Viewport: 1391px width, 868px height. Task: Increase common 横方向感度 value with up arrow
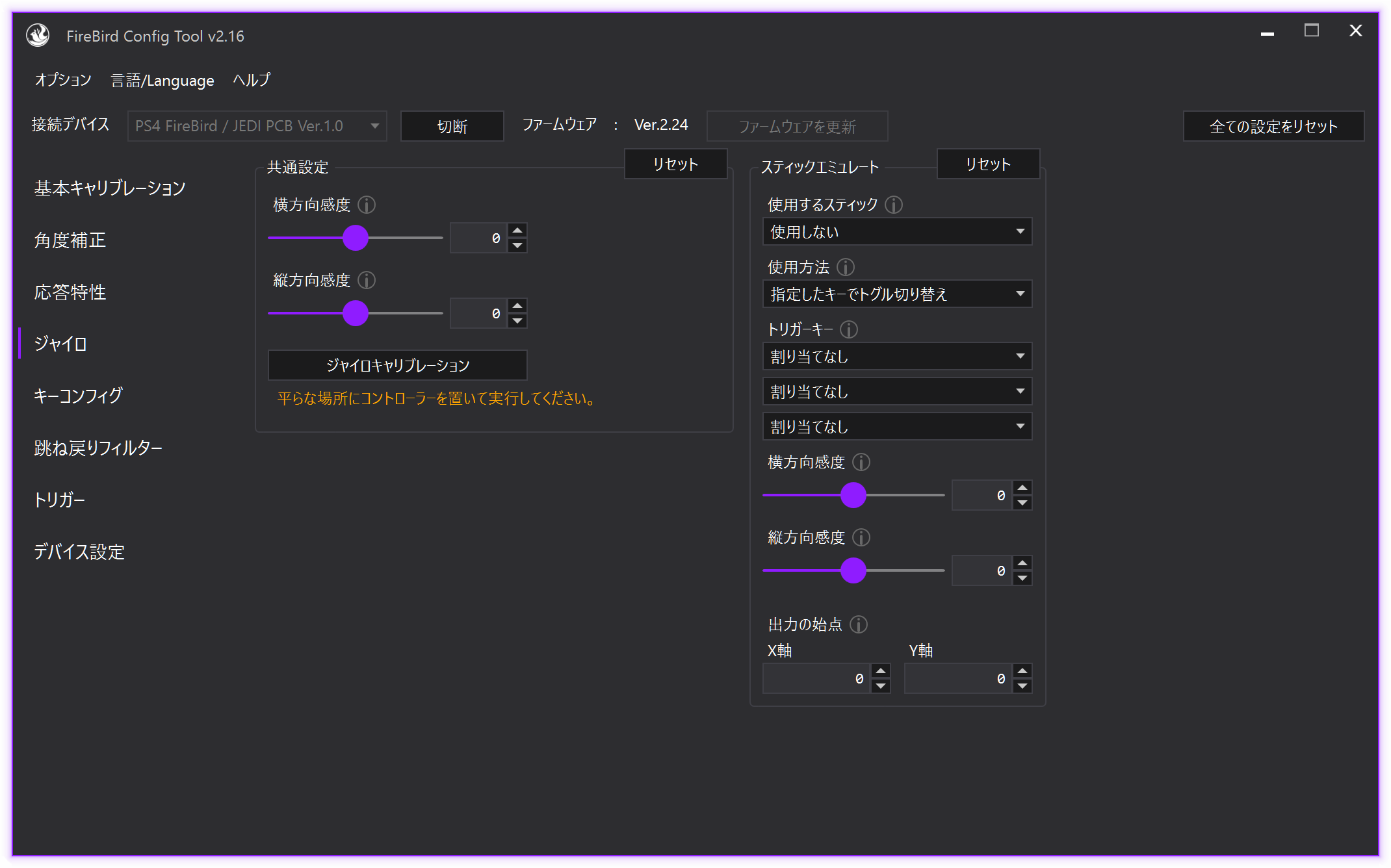point(517,231)
